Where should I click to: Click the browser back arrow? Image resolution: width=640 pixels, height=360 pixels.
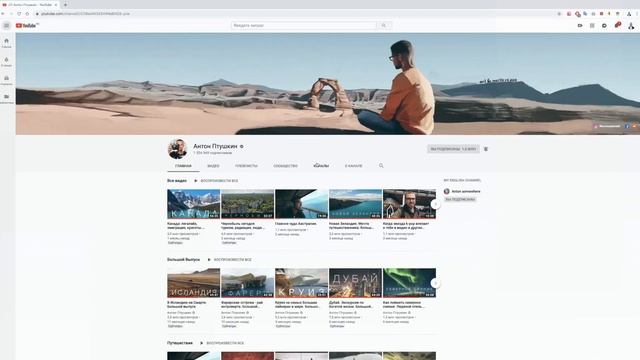pyautogui.click(x=3, y=13)
